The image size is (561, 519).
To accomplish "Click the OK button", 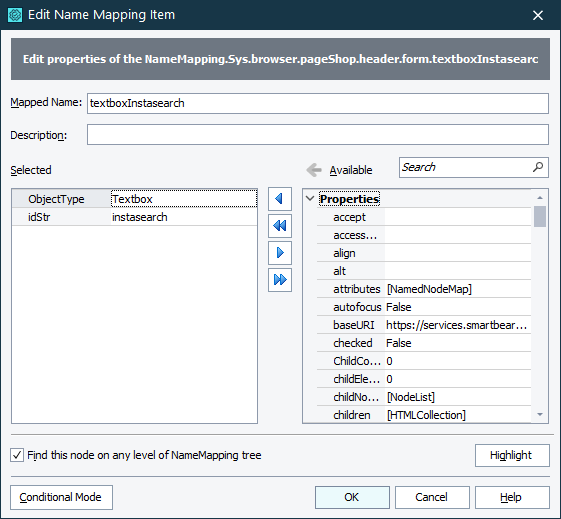I will [352, 497].
